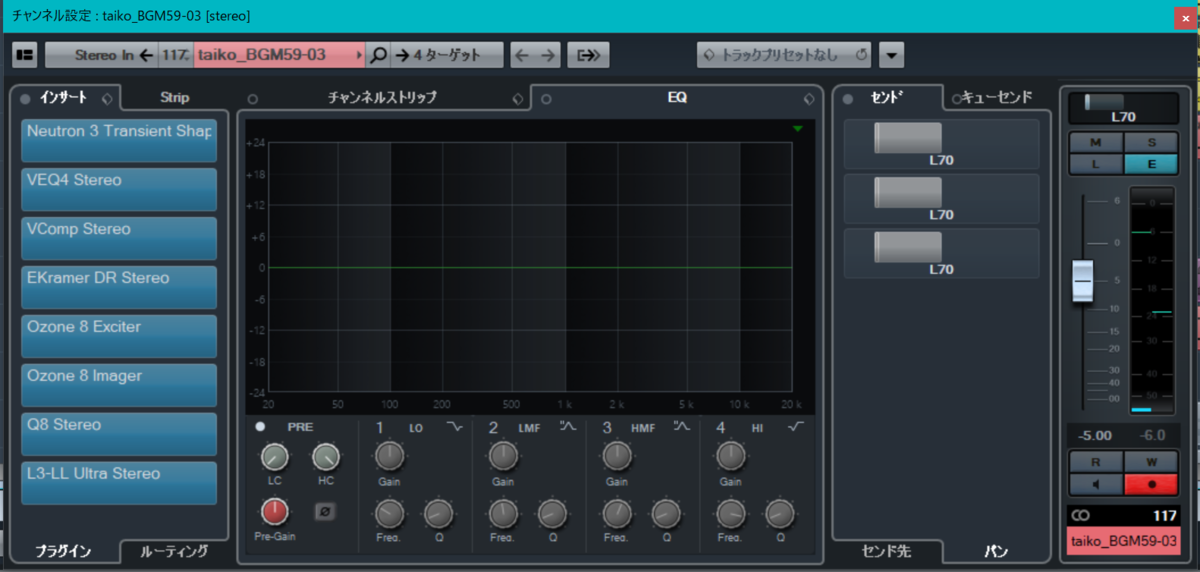Select the センド先 bottom tab
The image size is (1200, 572).
[887, 551]
